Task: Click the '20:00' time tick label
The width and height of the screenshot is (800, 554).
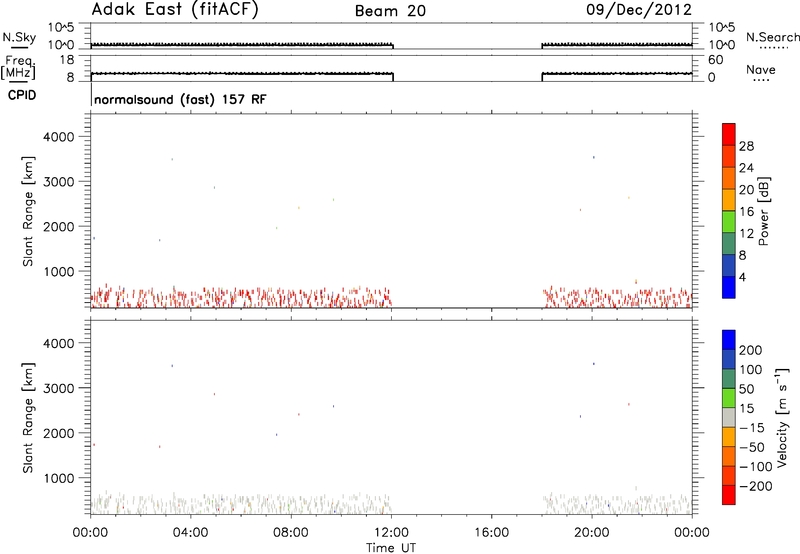Action: pyautogui.click(x=591, y=533)
